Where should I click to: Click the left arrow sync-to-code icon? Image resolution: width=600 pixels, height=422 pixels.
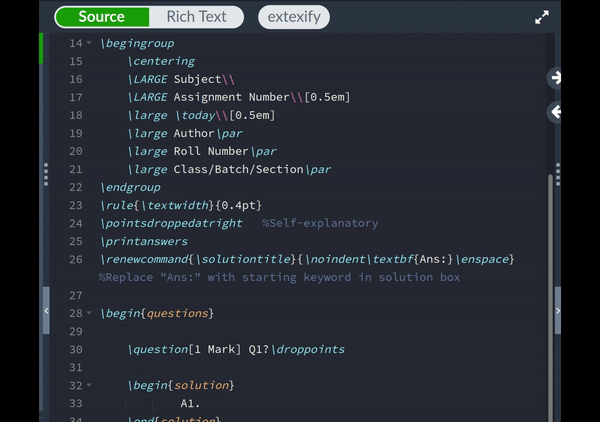point(555,112)
